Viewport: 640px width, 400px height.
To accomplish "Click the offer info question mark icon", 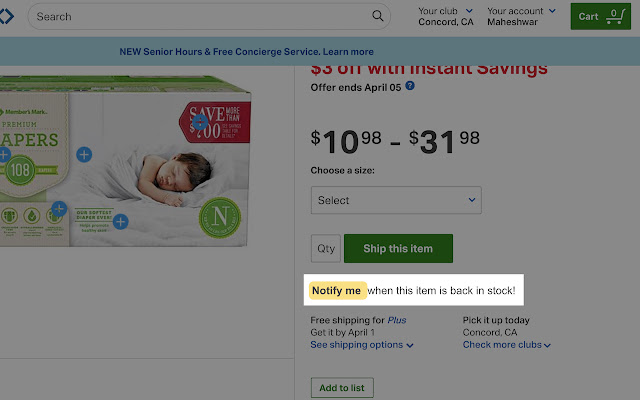I will [410, 86].
